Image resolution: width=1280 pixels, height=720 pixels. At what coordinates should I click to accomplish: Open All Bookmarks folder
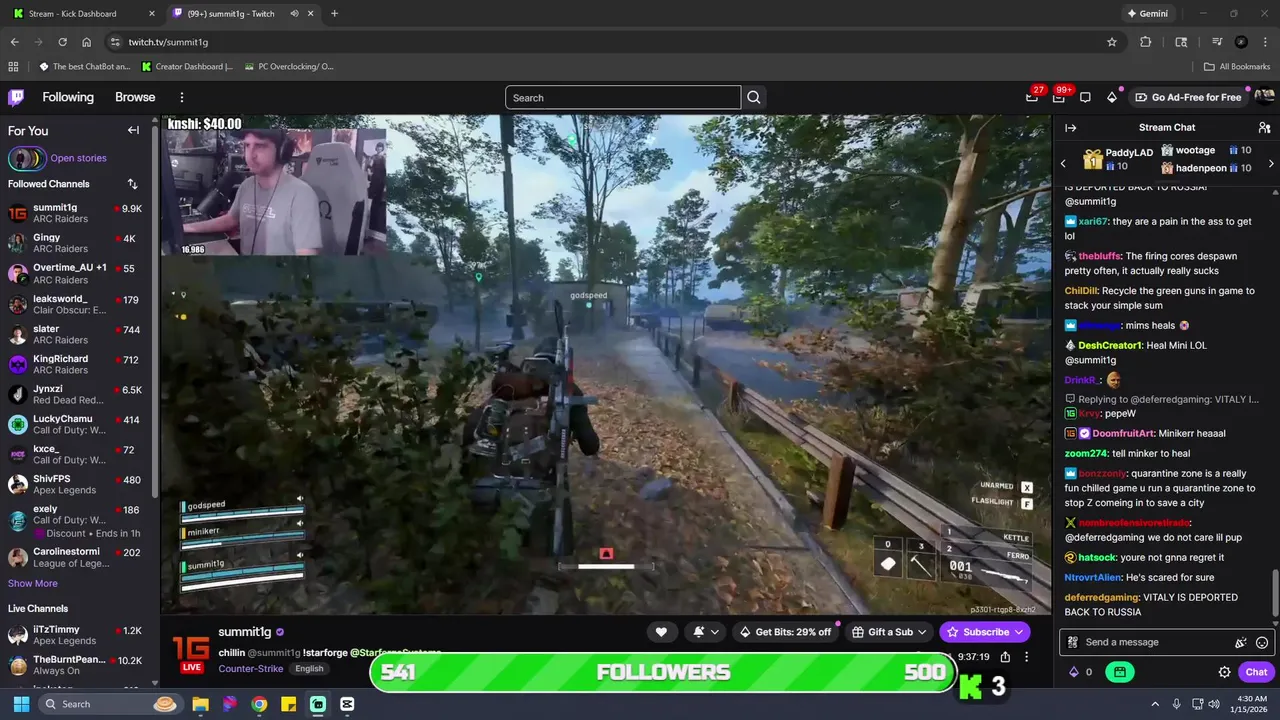click(1237, 67)
